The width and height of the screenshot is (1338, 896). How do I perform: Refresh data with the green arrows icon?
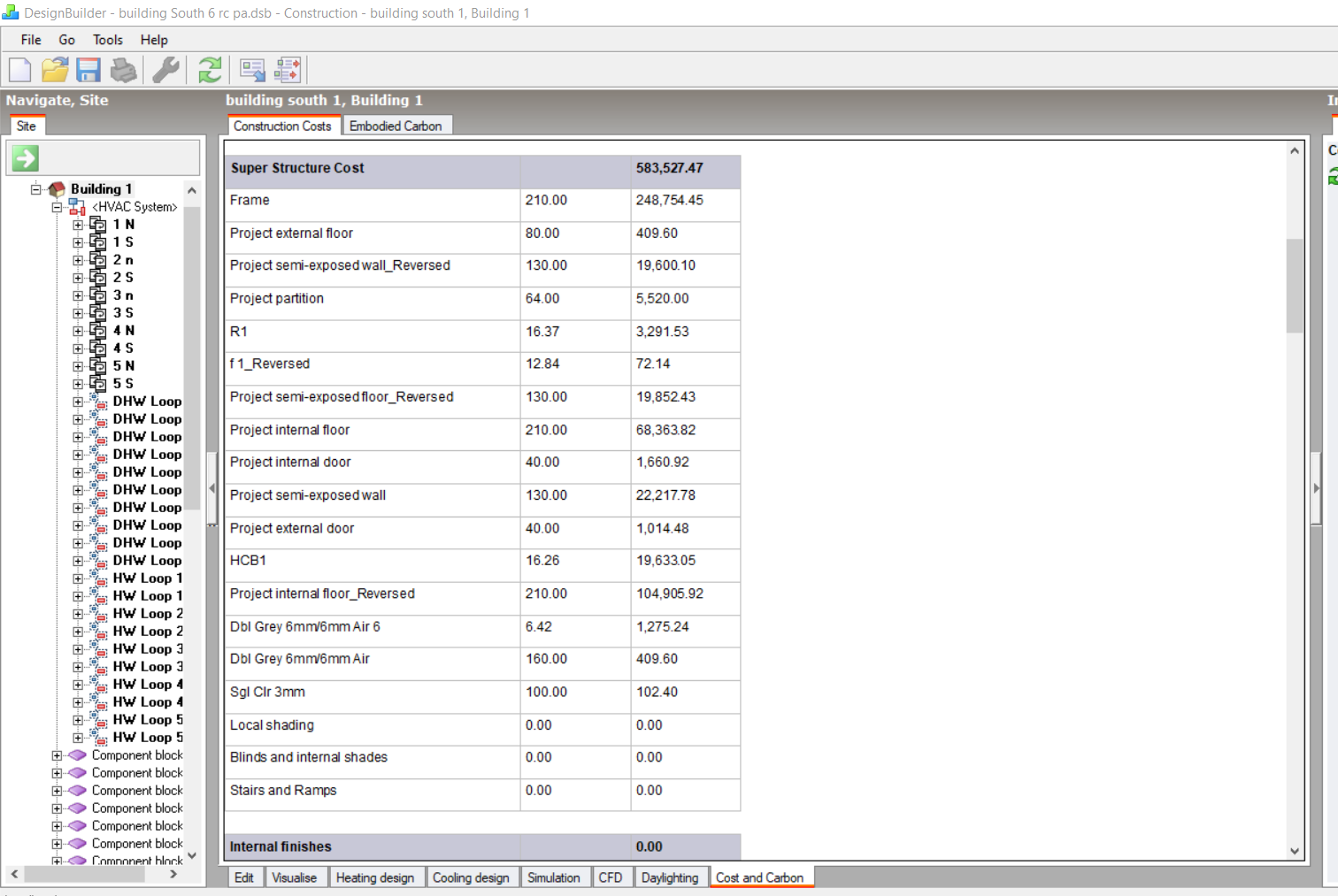click(210, 70)
